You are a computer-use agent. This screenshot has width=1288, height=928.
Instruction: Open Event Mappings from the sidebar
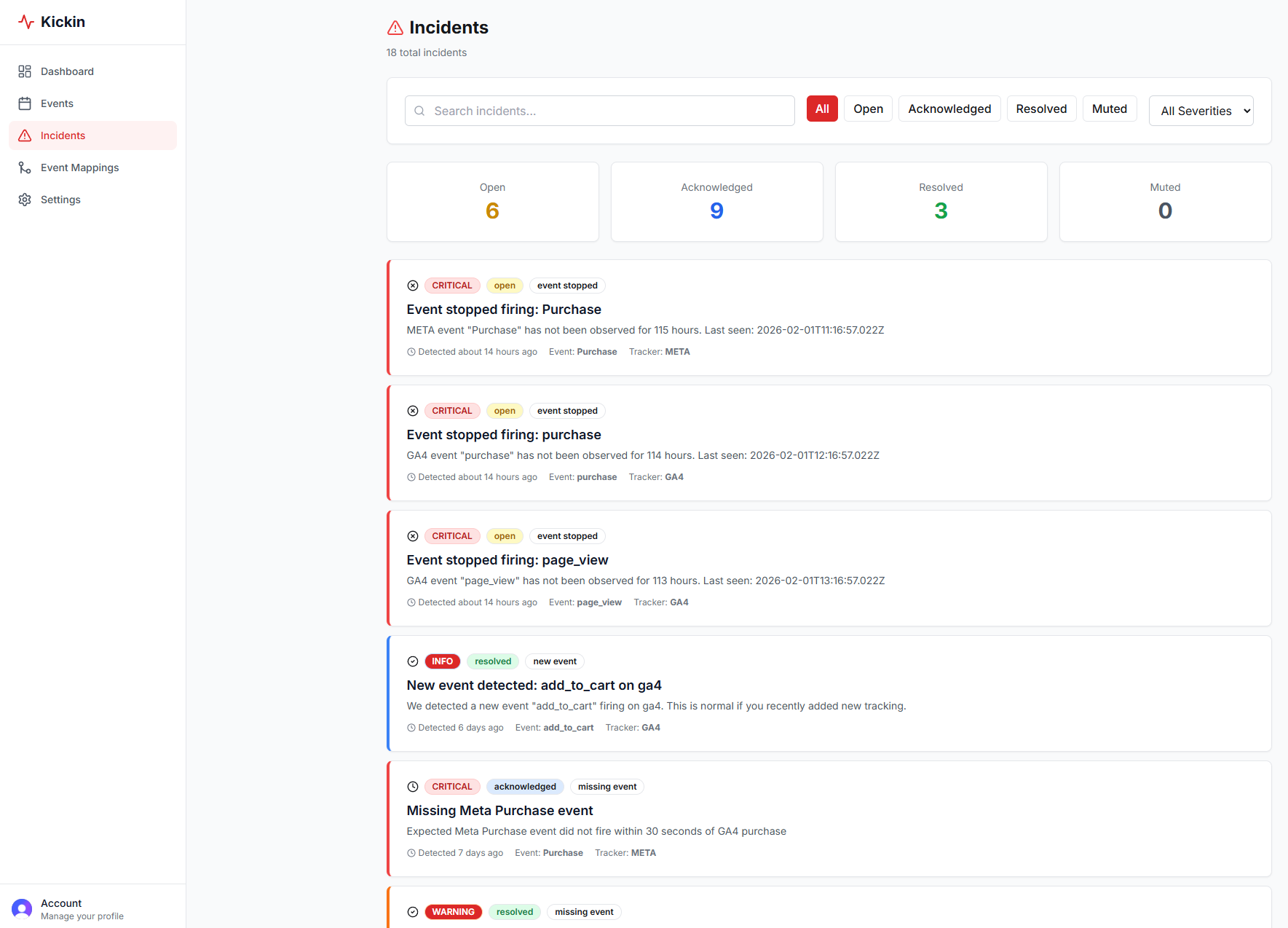click(x=79, y=168)
